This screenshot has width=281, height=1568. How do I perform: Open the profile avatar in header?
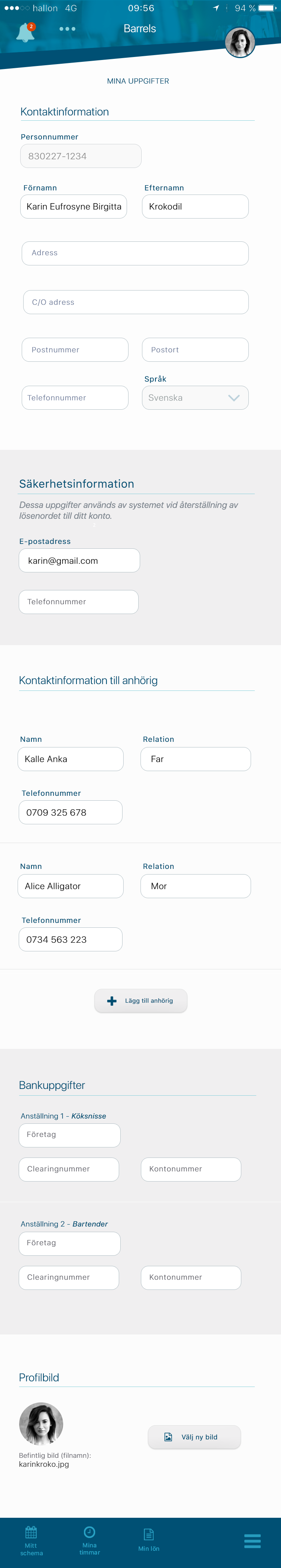240,43
